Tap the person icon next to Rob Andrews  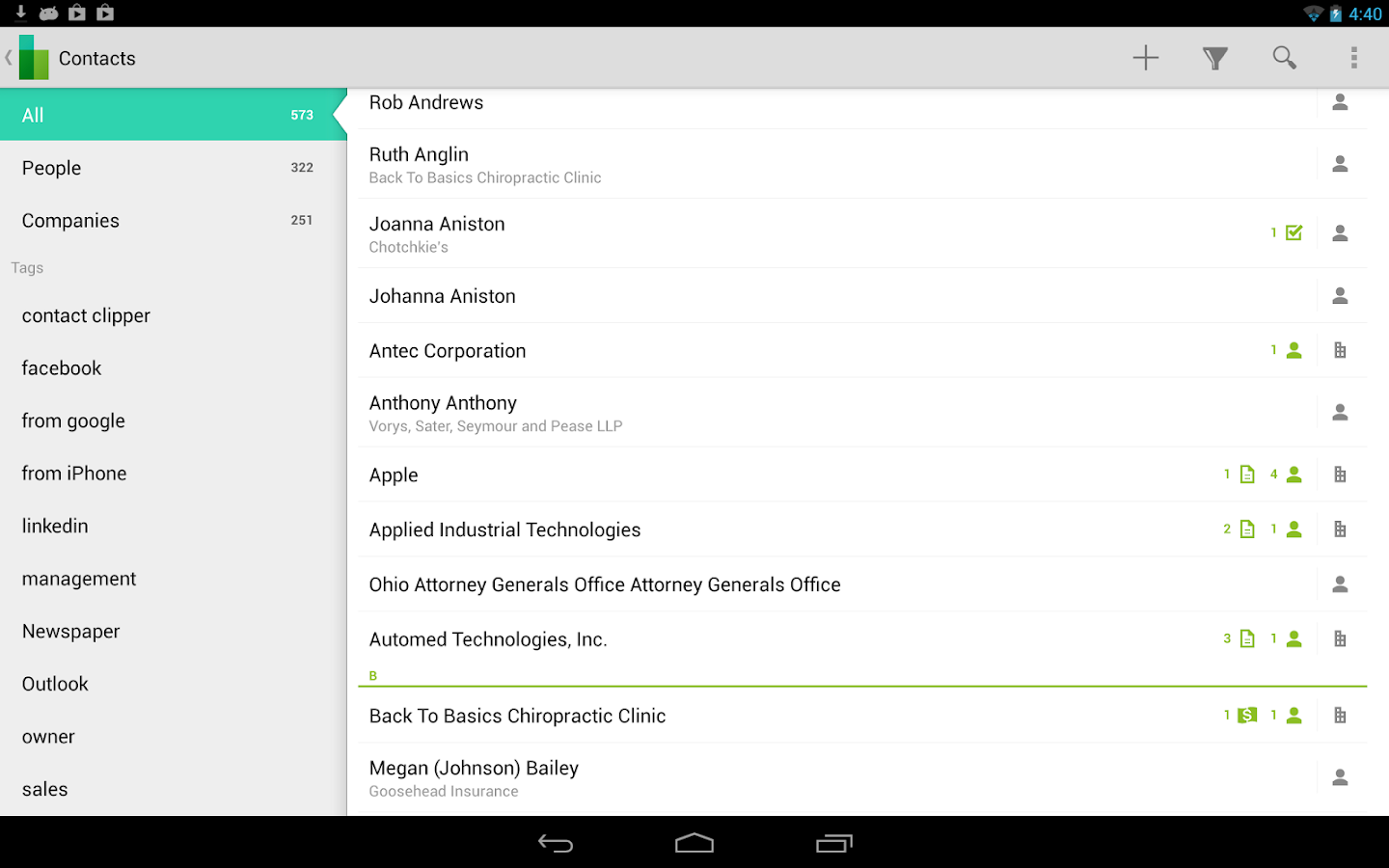click(1340, 102)
